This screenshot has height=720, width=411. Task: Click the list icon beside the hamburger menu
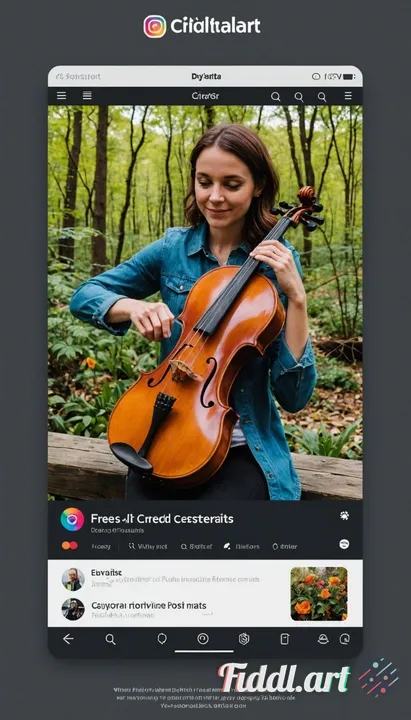click(87, 96)
